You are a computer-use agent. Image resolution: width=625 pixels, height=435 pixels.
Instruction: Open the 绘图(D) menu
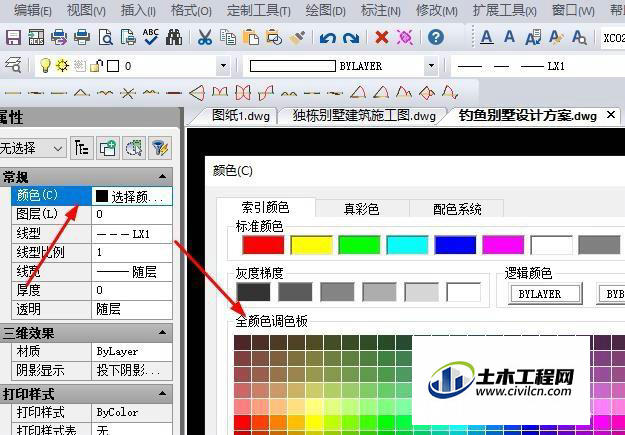pyautogui.click(x=326, y=10)
